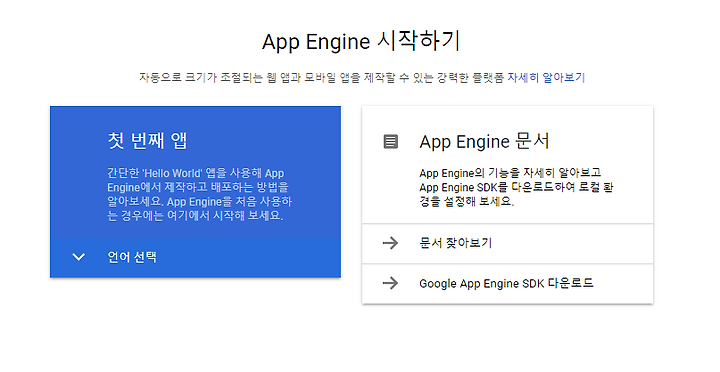Image resolution: width=720 pixels, height=372 pixels.
Task: Click the App Engine 문서 document icon
Action: (391, 141)
